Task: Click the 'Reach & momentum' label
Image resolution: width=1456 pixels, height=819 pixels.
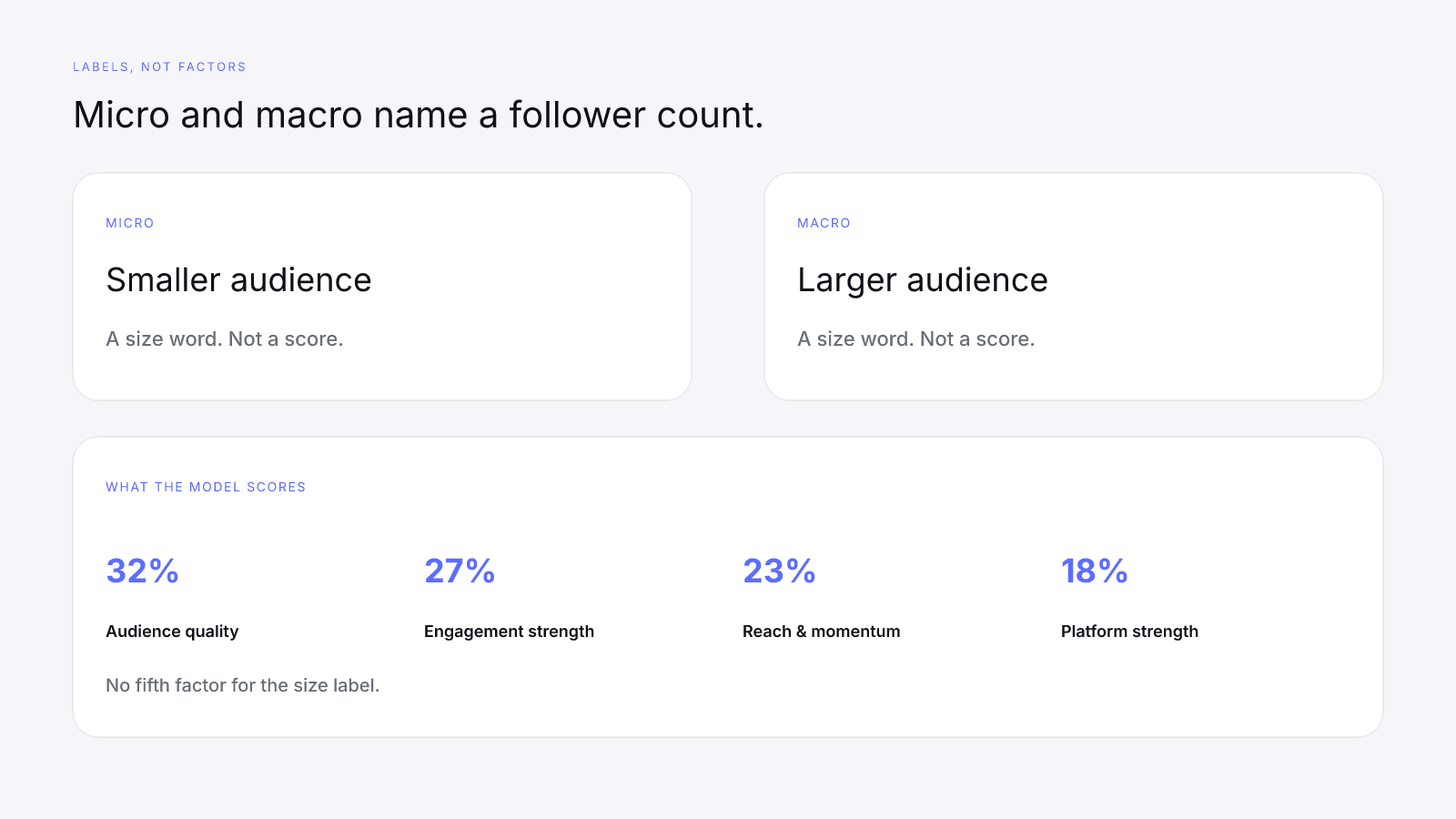Action: click(821, 632)
